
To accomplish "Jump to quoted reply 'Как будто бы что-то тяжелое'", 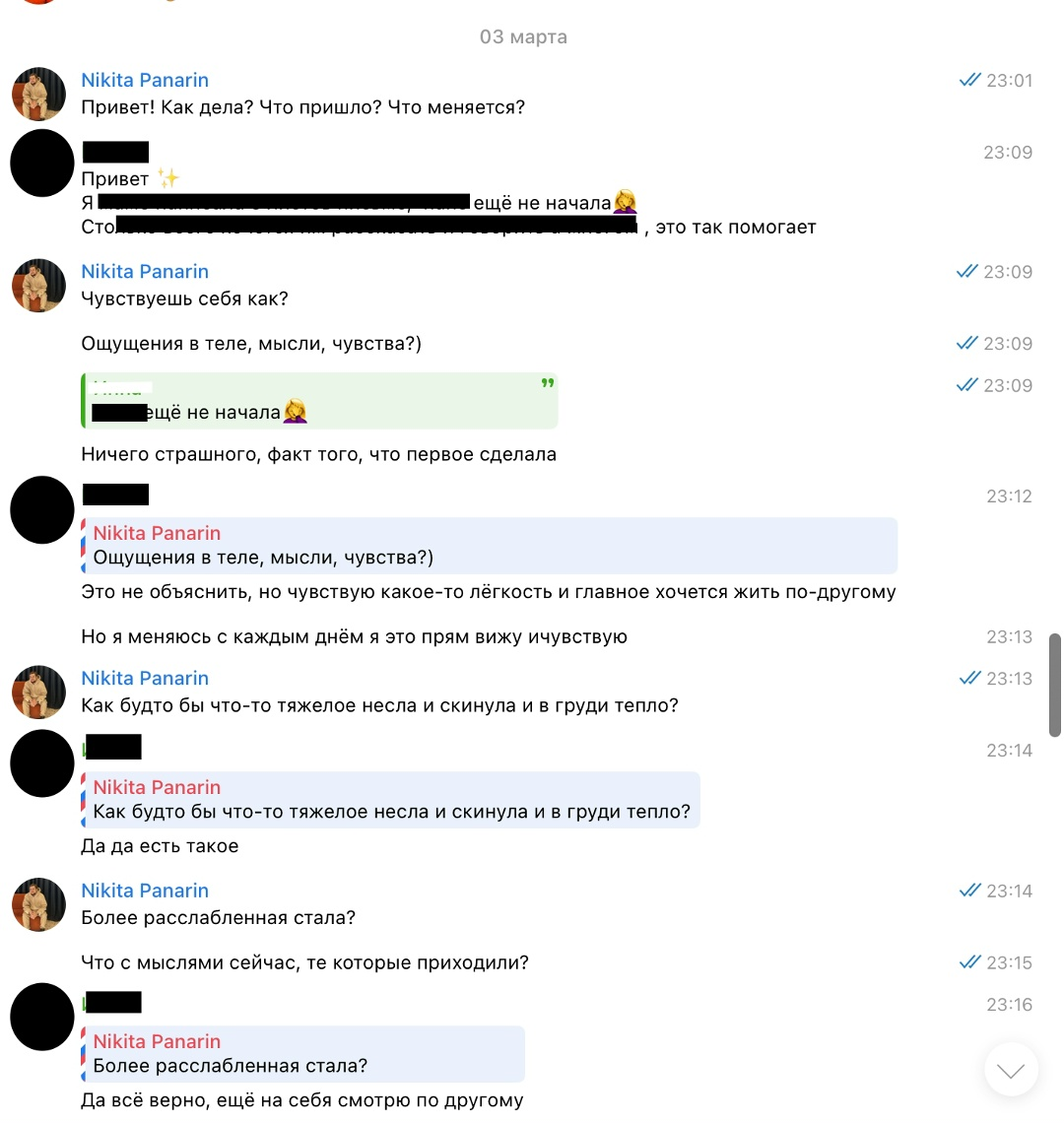I will coord(390,800).
